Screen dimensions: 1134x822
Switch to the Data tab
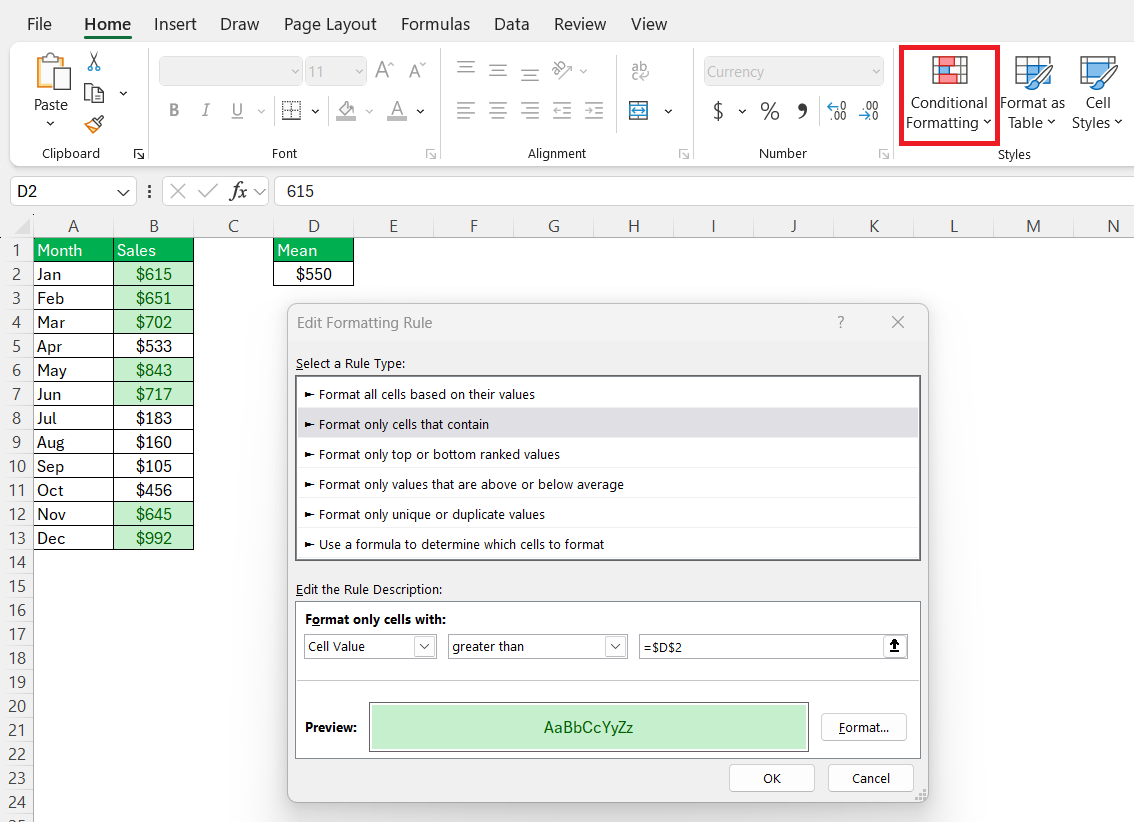click(512, 24)
